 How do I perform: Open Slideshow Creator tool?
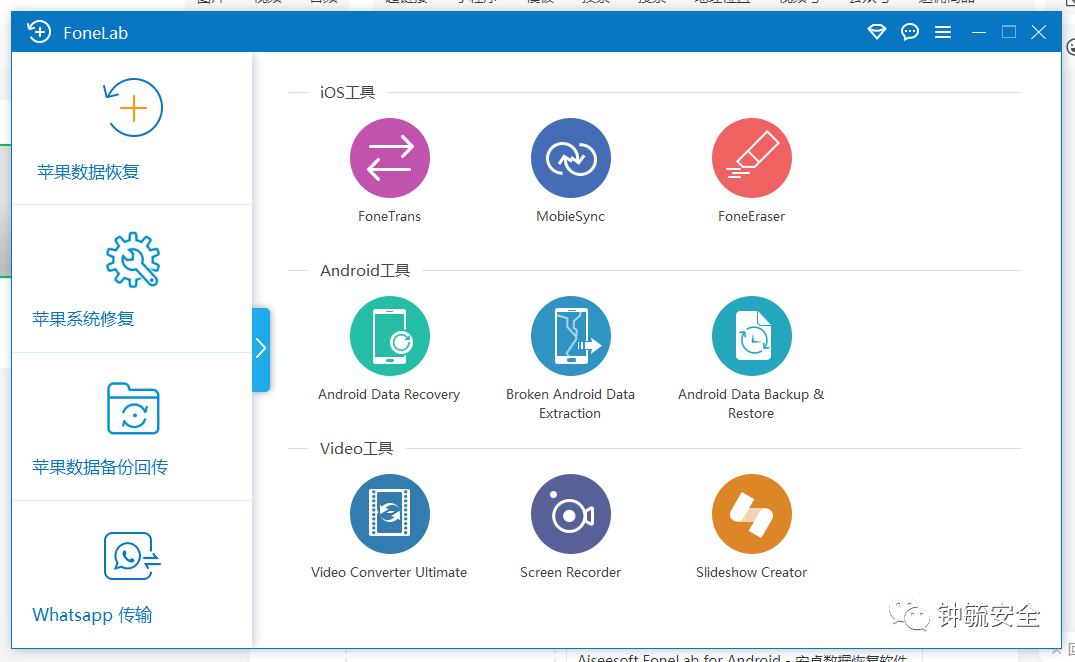[x=751, y=514]
